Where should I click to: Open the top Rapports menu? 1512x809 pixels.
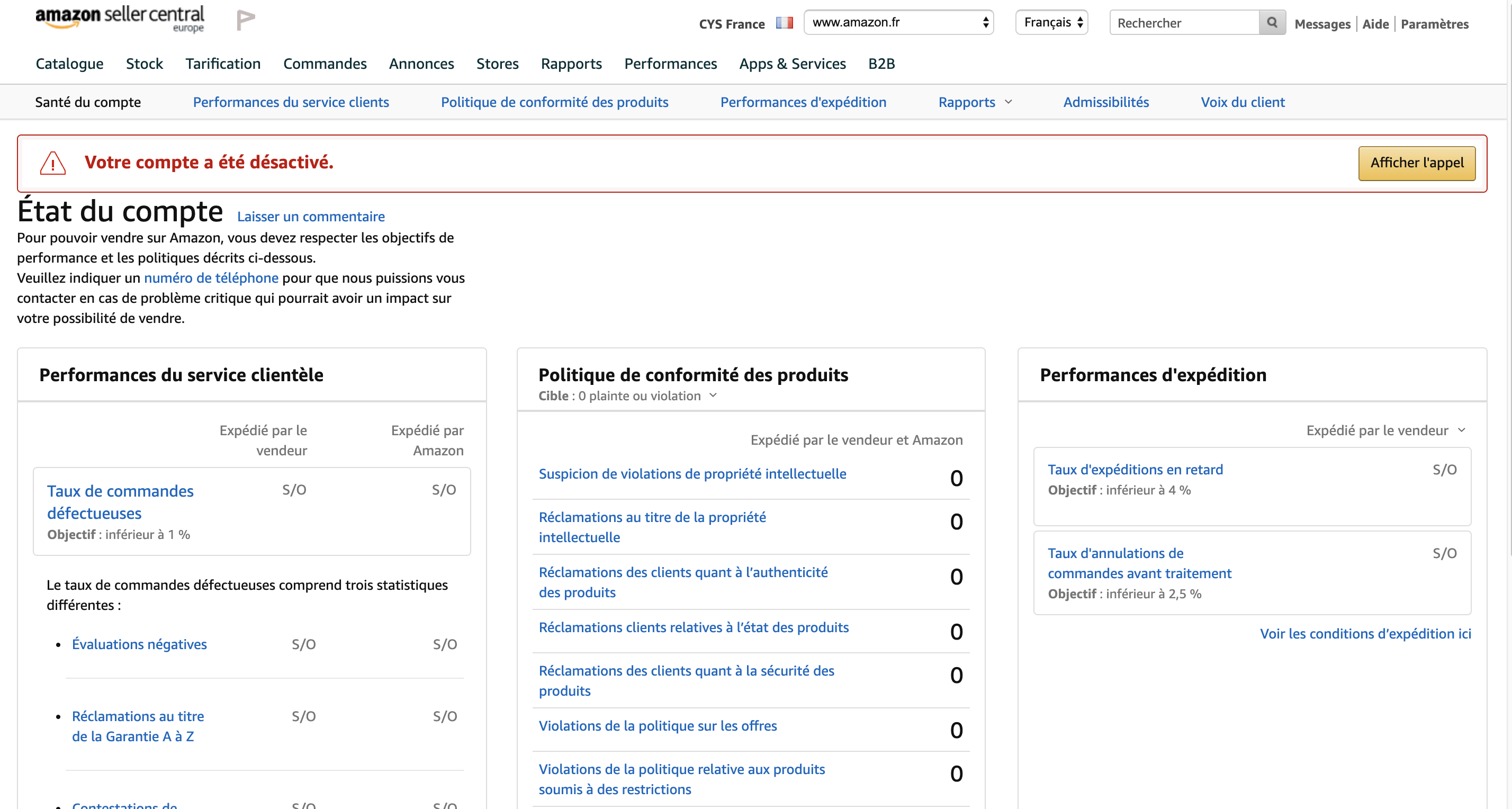(x=571, y=64)
